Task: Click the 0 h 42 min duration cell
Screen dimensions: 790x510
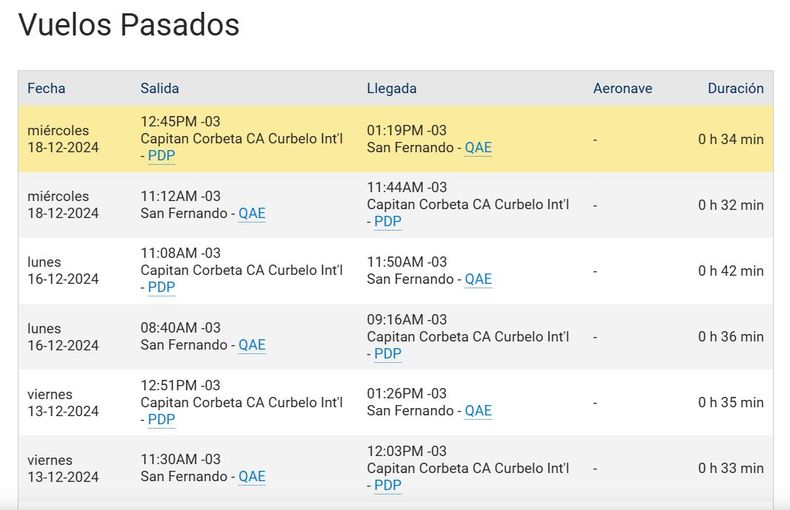Action: click(730, 271)
